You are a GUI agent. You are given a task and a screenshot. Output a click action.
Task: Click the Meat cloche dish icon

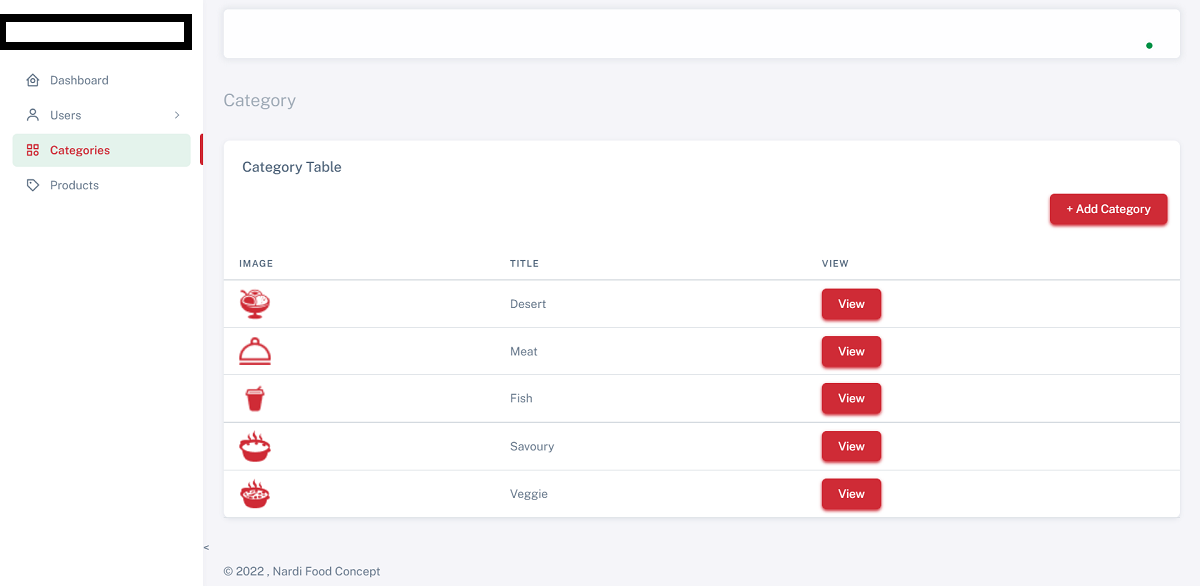click(255, 351)
